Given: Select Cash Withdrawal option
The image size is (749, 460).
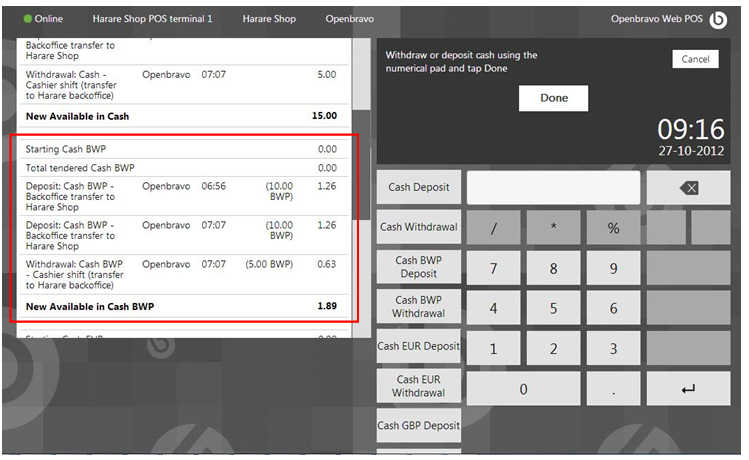Looking at the screenshot, I should pyautogui.click(x=419, y=227).
